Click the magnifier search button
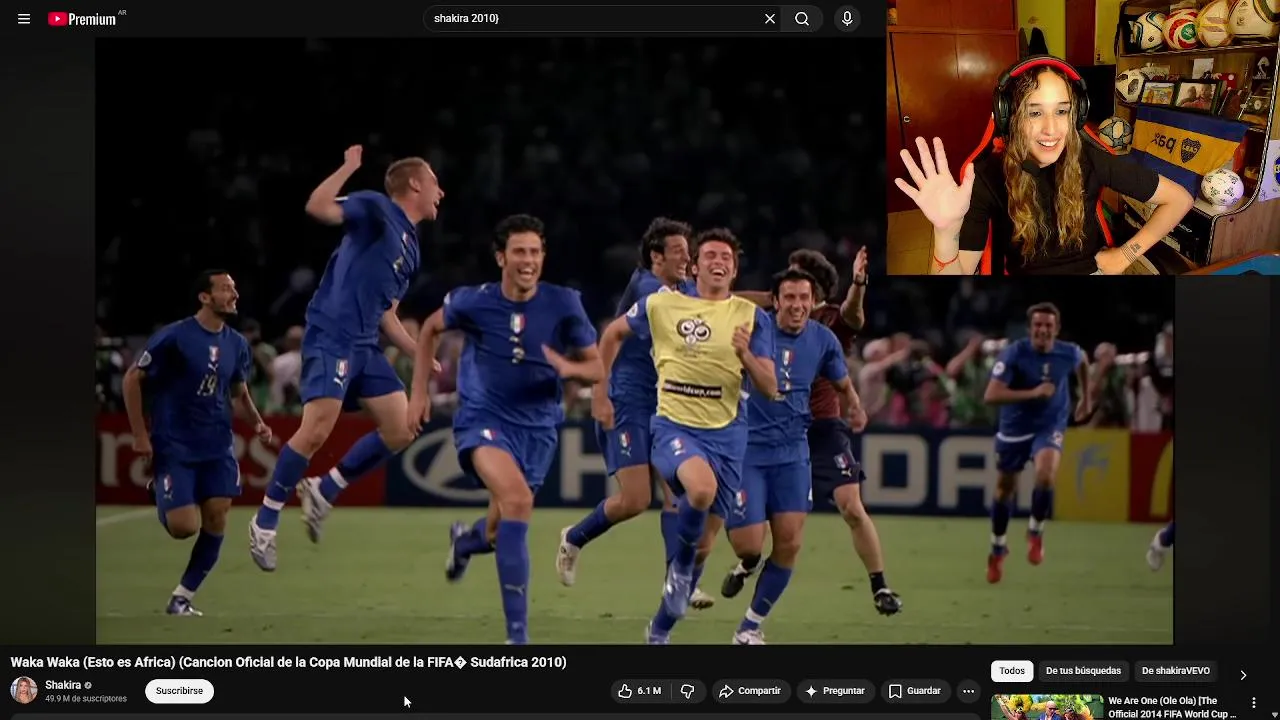The width and height of the screenshot is (1280, 720). tap(802, 19)
